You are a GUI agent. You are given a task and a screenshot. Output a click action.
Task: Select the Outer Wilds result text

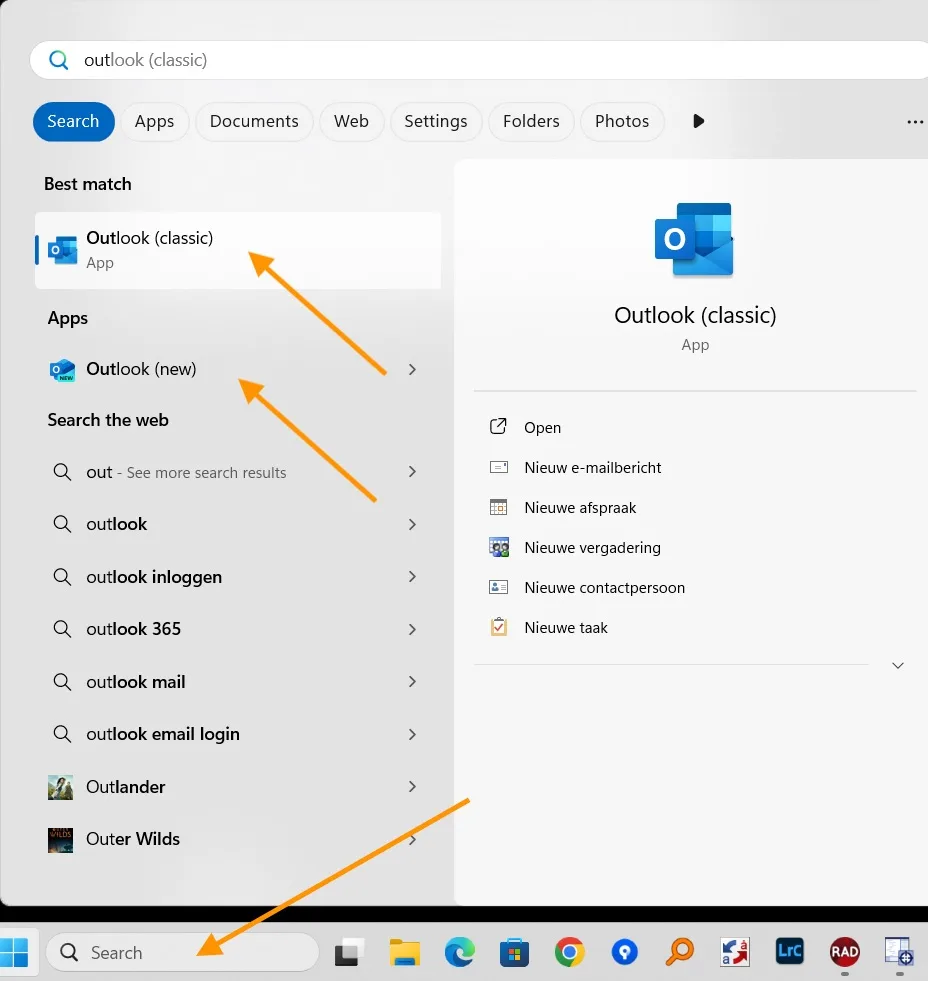point(133,839)
